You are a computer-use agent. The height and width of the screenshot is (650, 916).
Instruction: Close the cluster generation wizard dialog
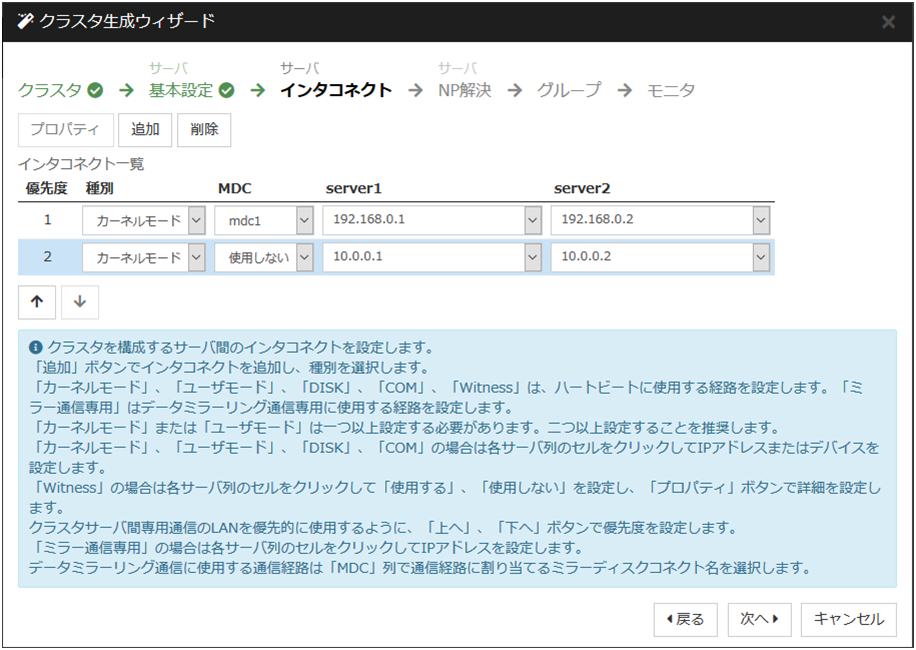coord(888,21)
